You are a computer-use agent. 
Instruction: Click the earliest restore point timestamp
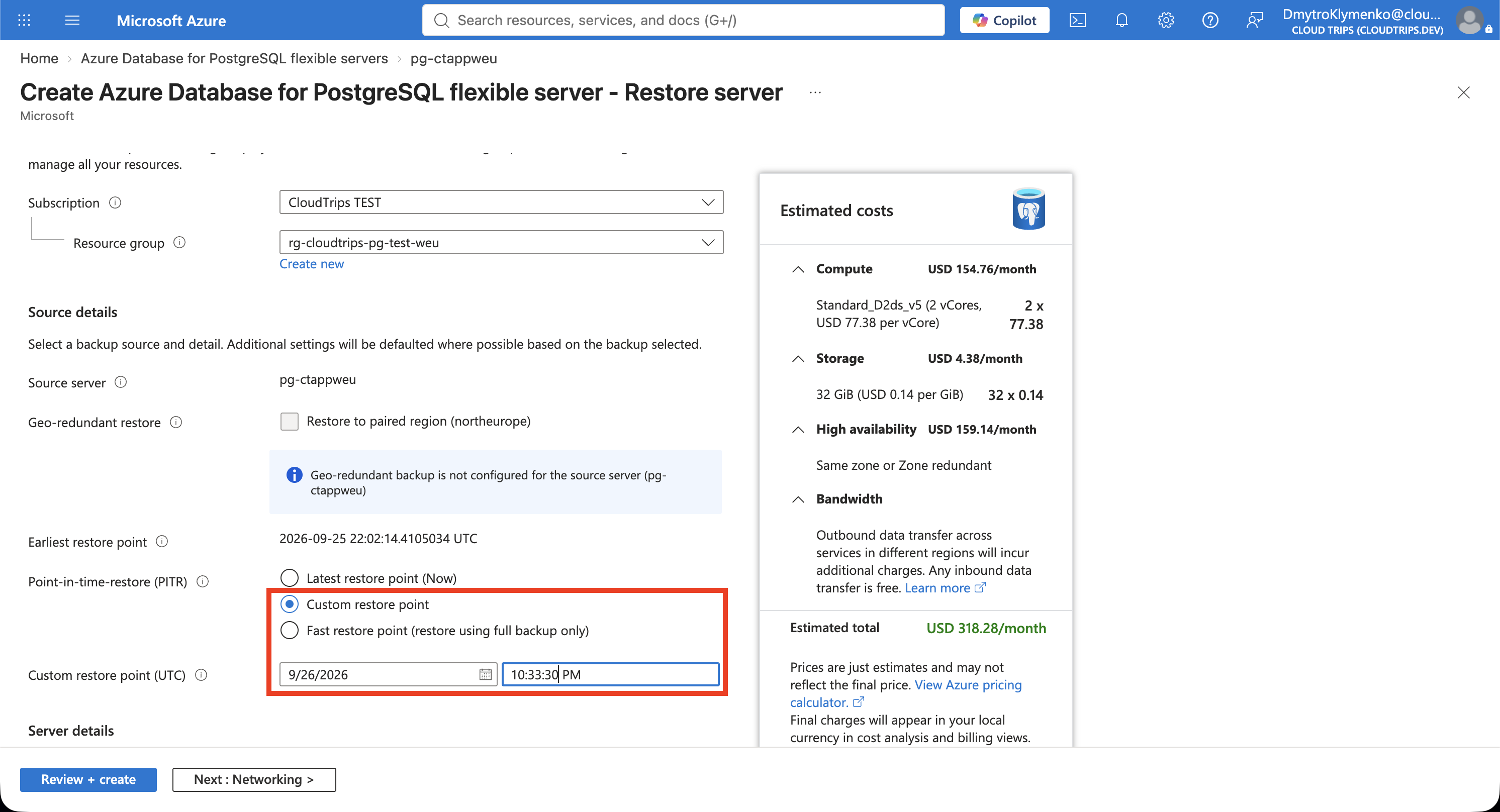coord(379,539)
